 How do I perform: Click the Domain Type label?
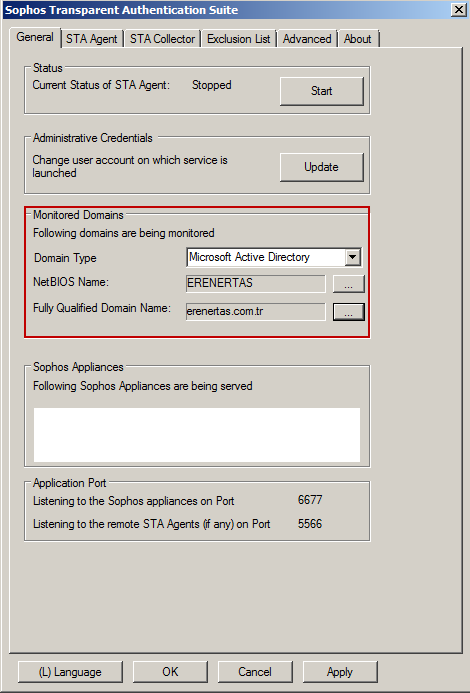tap(65, 258)
